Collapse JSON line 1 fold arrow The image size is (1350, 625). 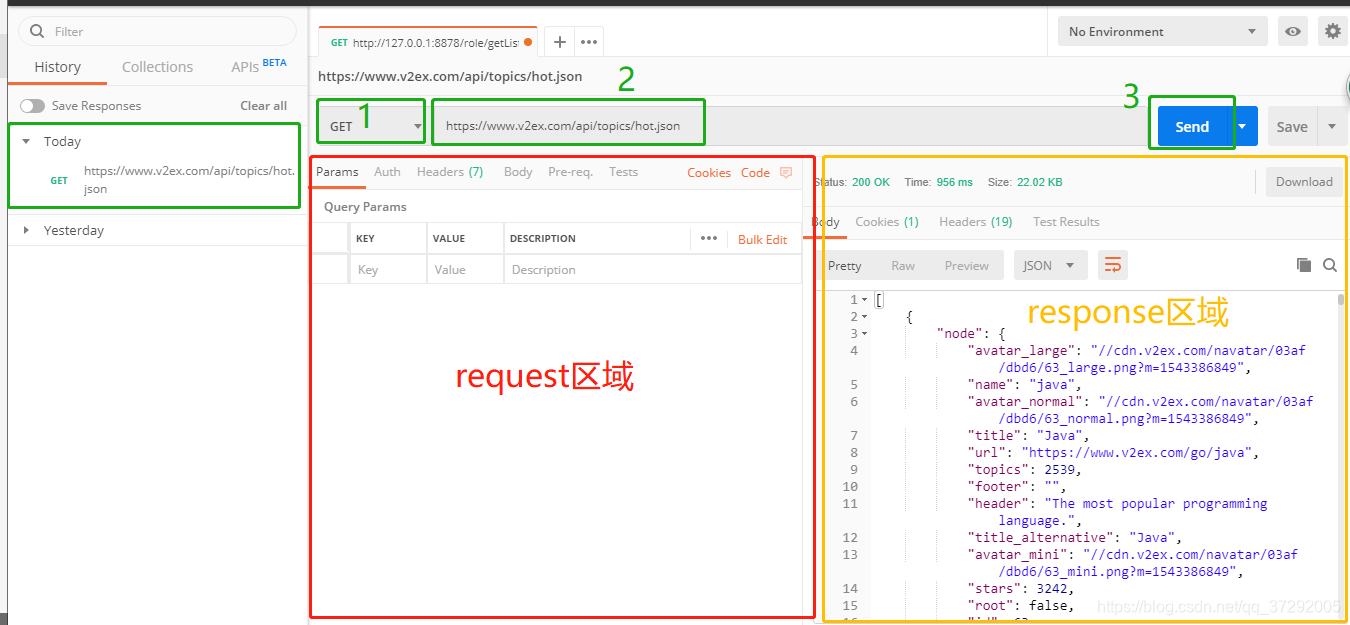tap(864, 300)
